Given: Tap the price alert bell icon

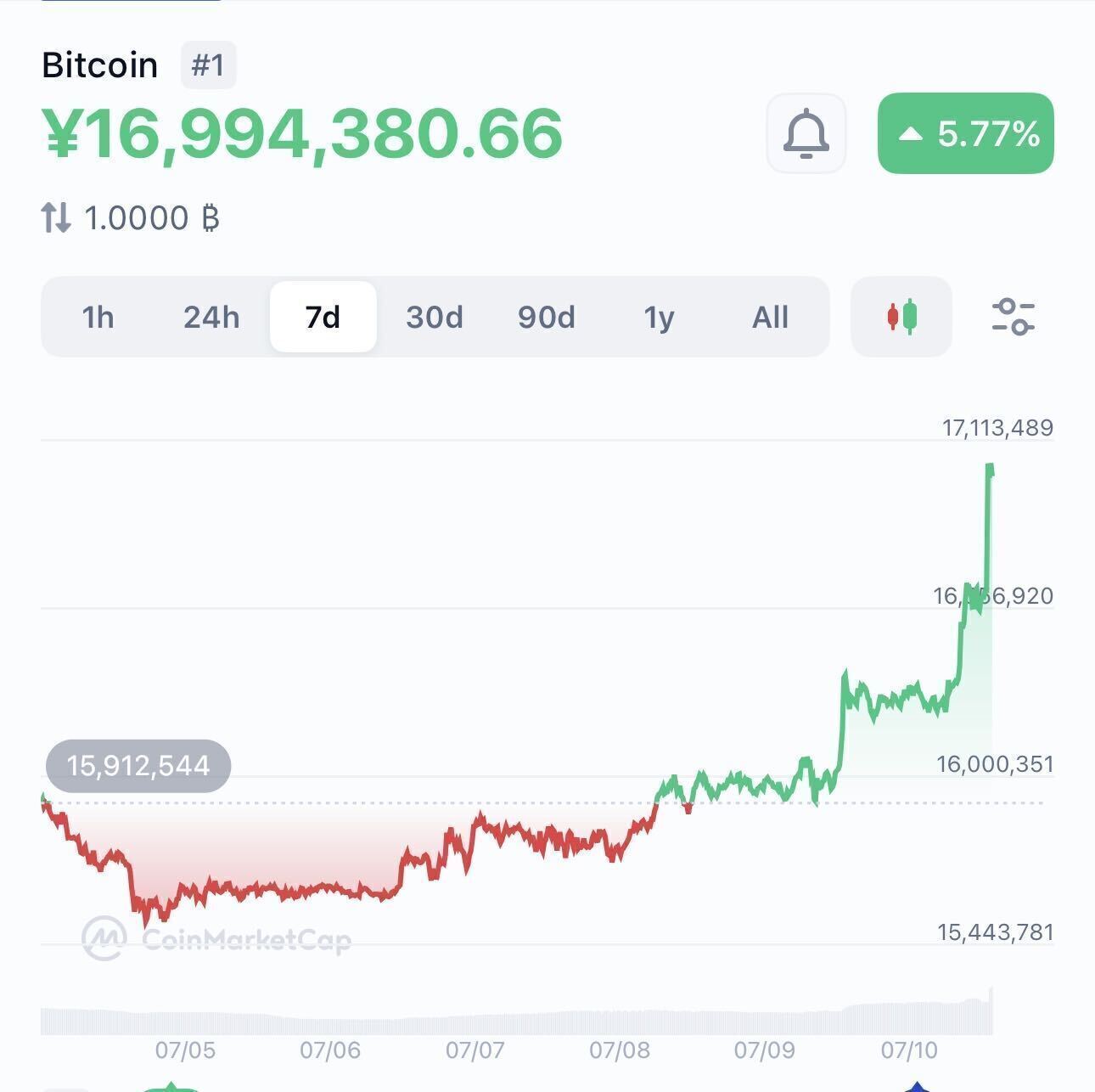Looking at the screenshot, I should point(806,133).
